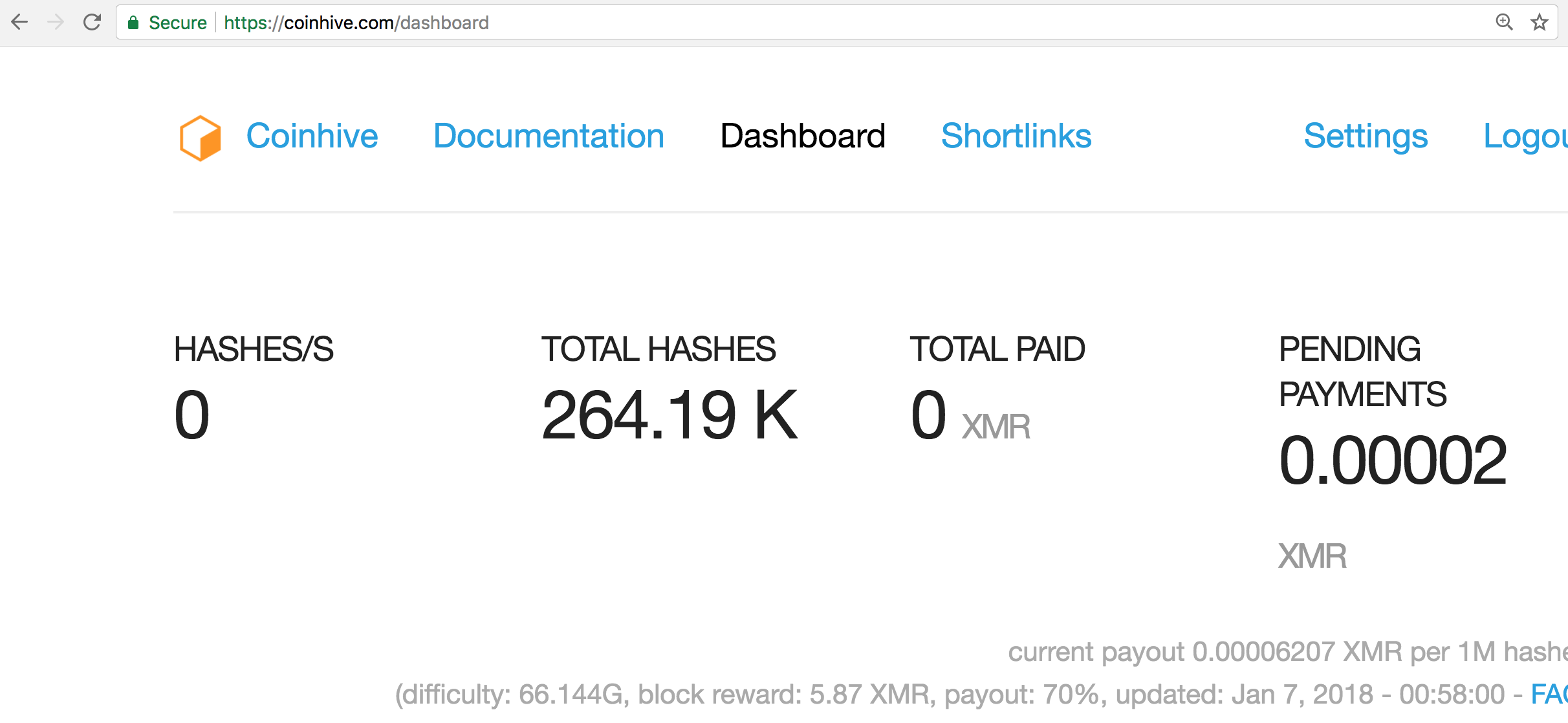Open the Coinhive home link
The width and height of the screenshot is (1568, 723).
click(312, 136)
